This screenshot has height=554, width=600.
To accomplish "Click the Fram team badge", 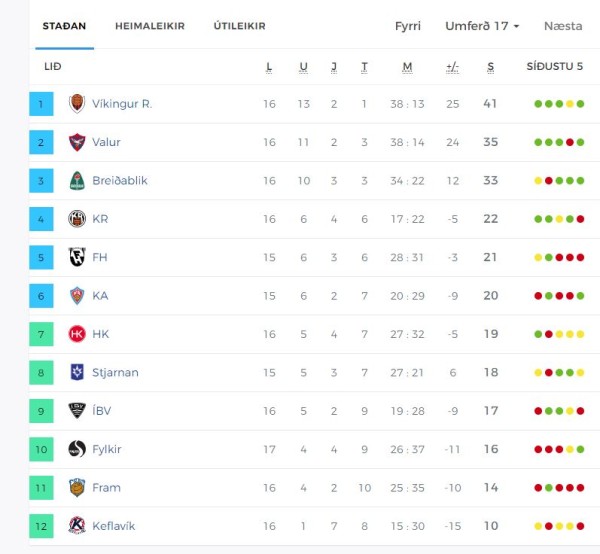I will click(x=77, y=487).
